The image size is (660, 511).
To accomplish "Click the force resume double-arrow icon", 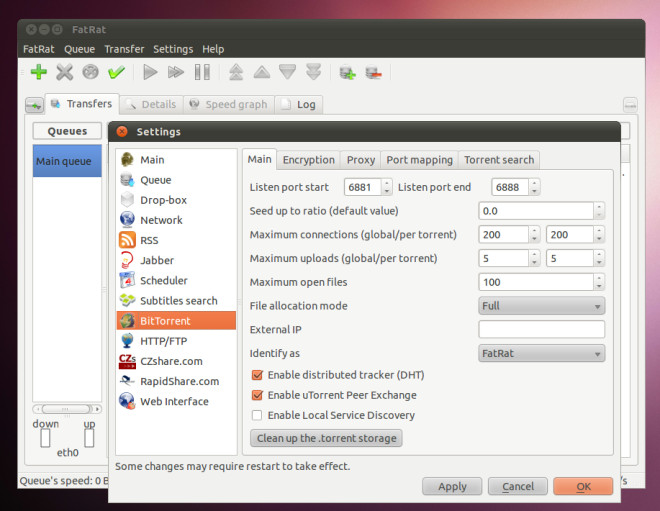I will tap(176, 72).
